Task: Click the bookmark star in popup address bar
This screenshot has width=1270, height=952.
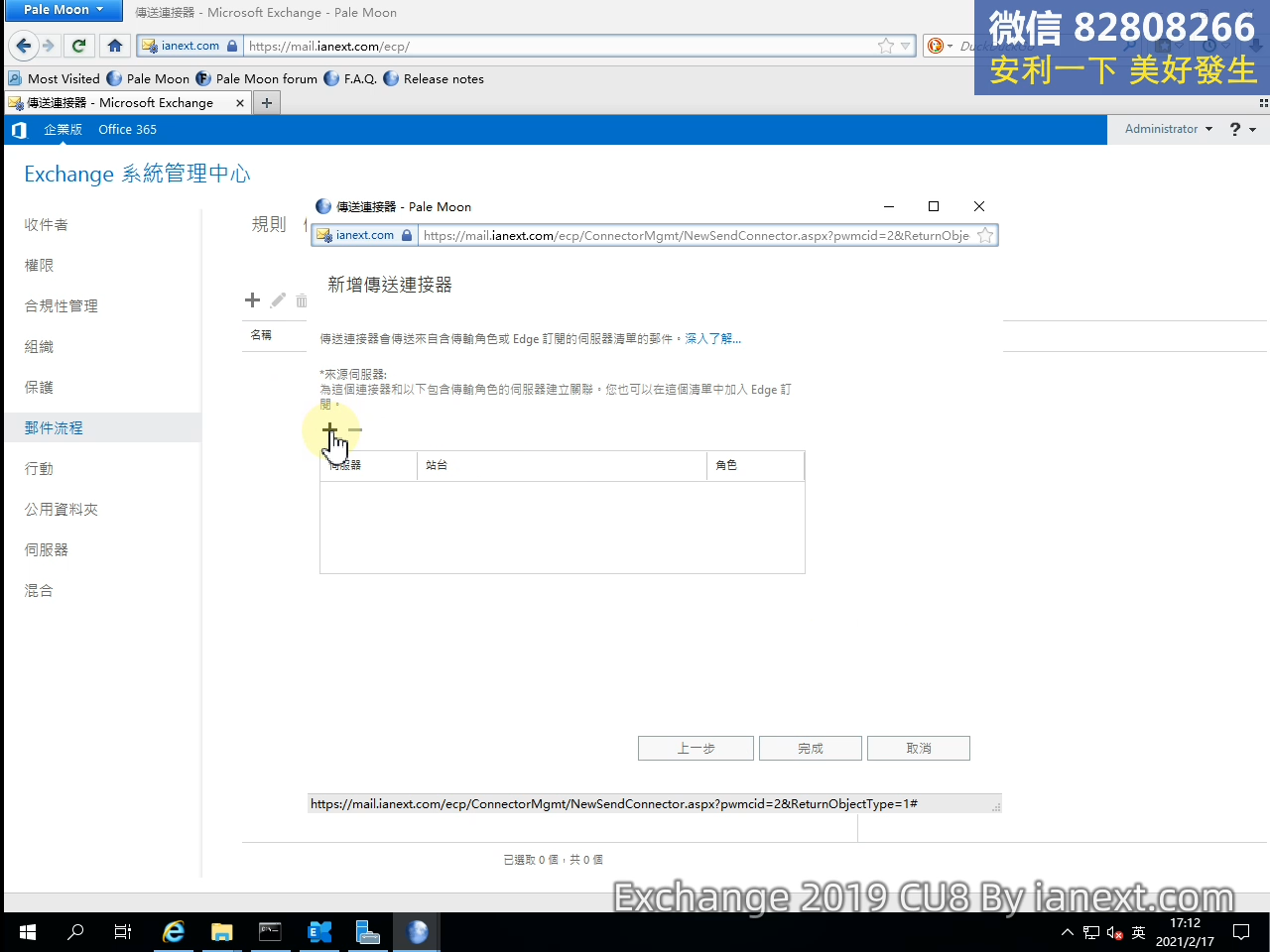Action: [x=985, y=236]
